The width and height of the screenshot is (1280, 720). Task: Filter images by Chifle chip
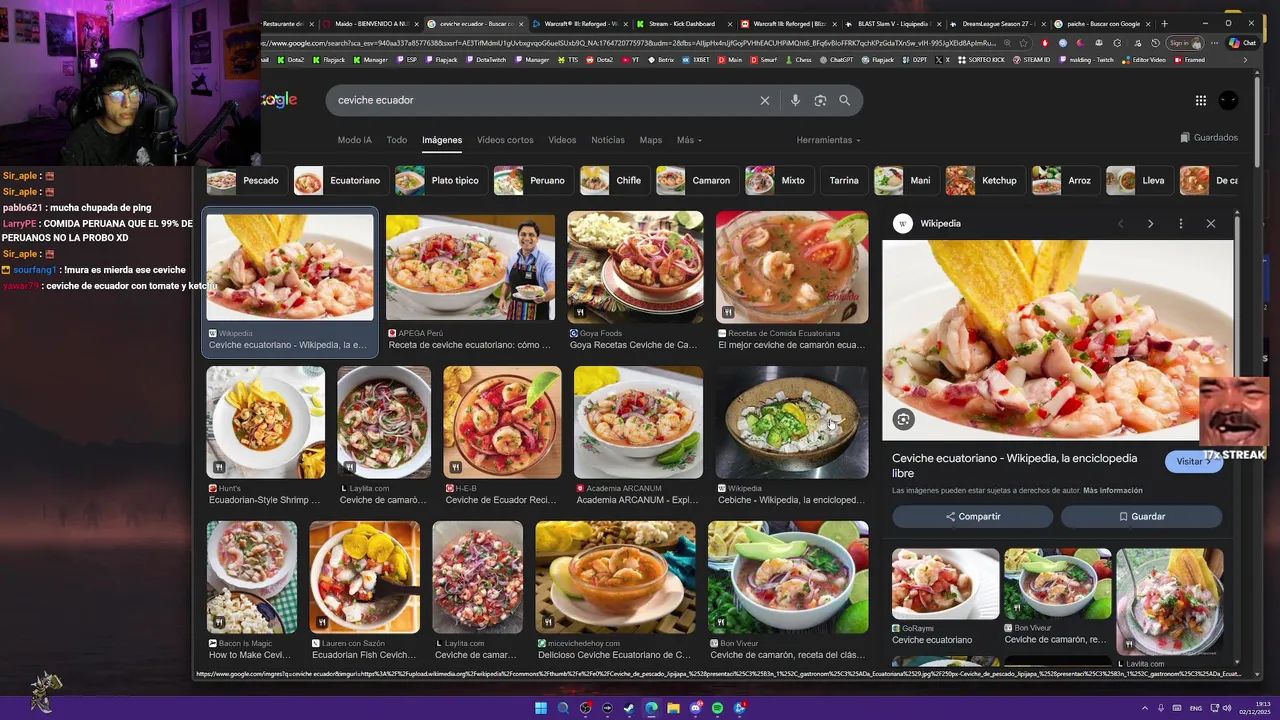(613, 181)
